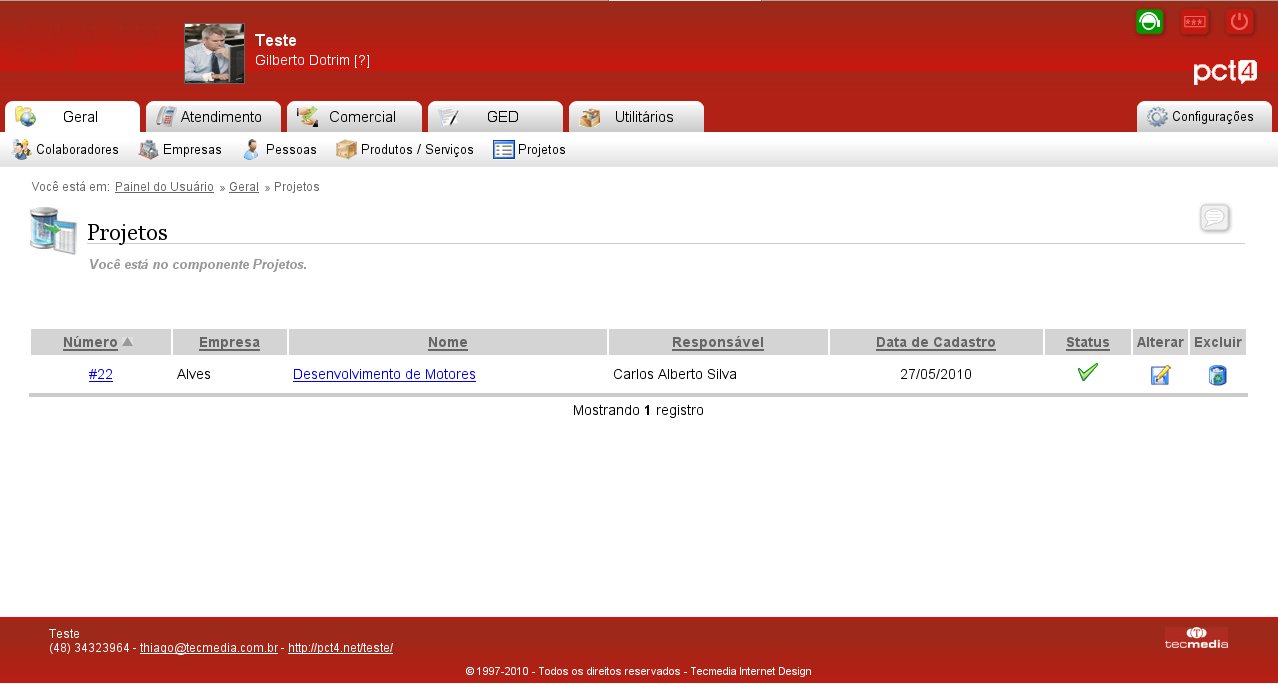Image resolution: width=1278 pixels, height=684 pixels.
Task: Switch to the Comercial tab
Action: pos(354,117)
